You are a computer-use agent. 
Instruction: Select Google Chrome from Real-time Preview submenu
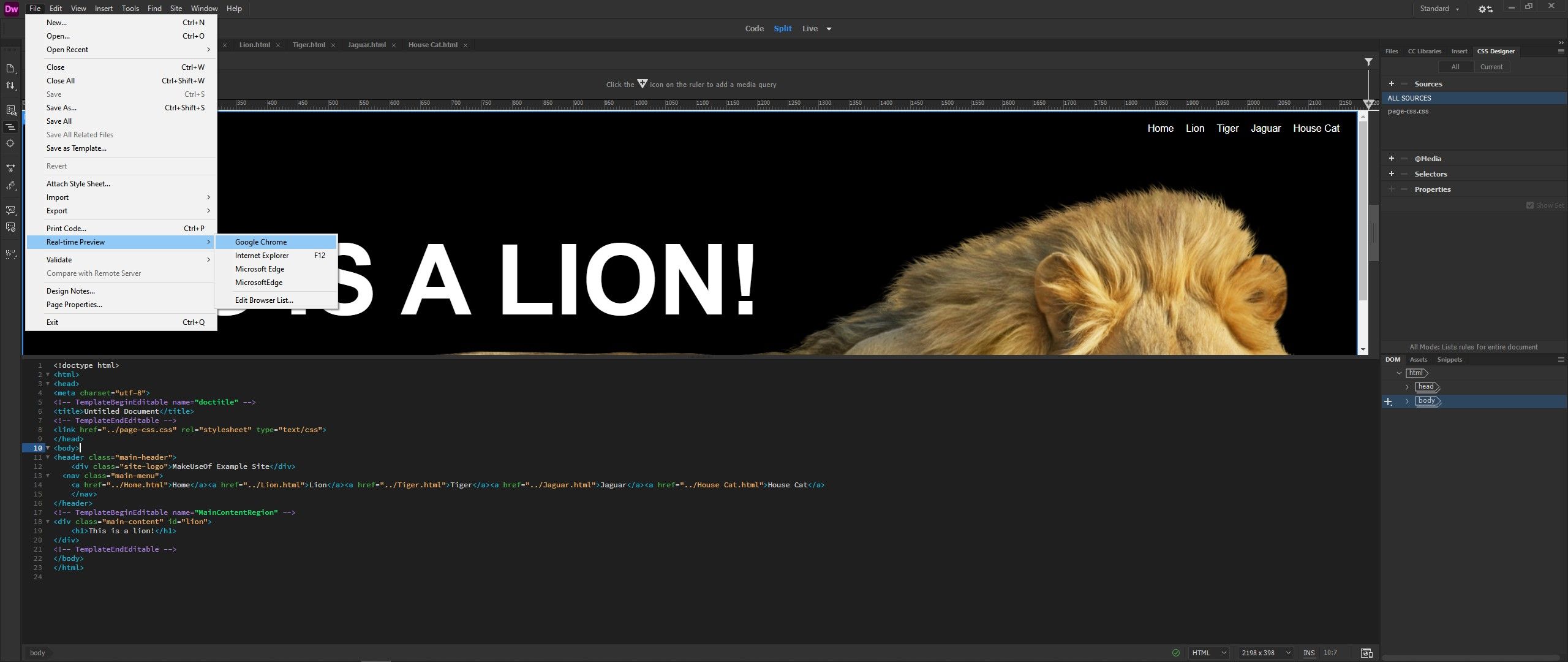[261, 242]
